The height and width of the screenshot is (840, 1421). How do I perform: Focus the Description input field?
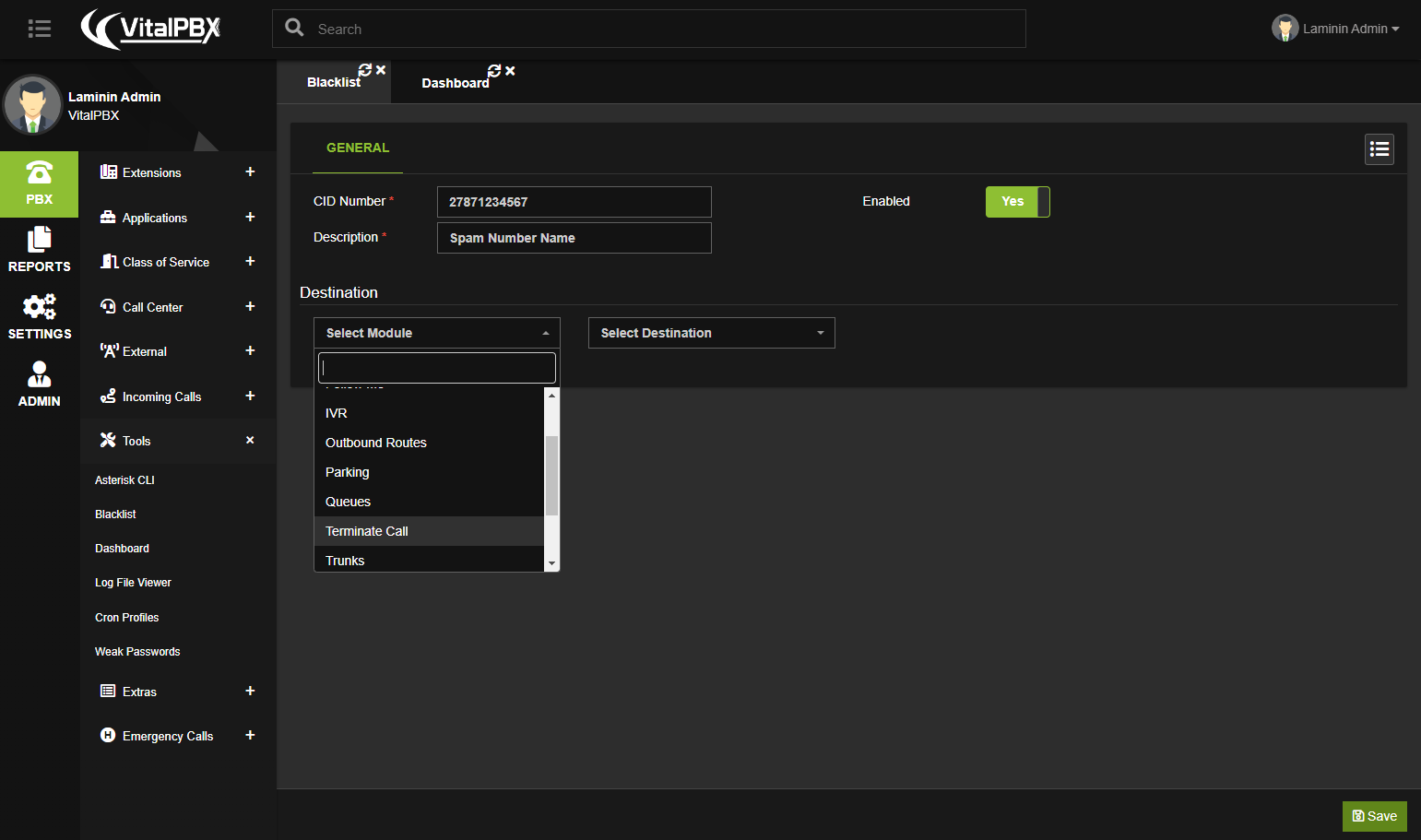point(574,238)
